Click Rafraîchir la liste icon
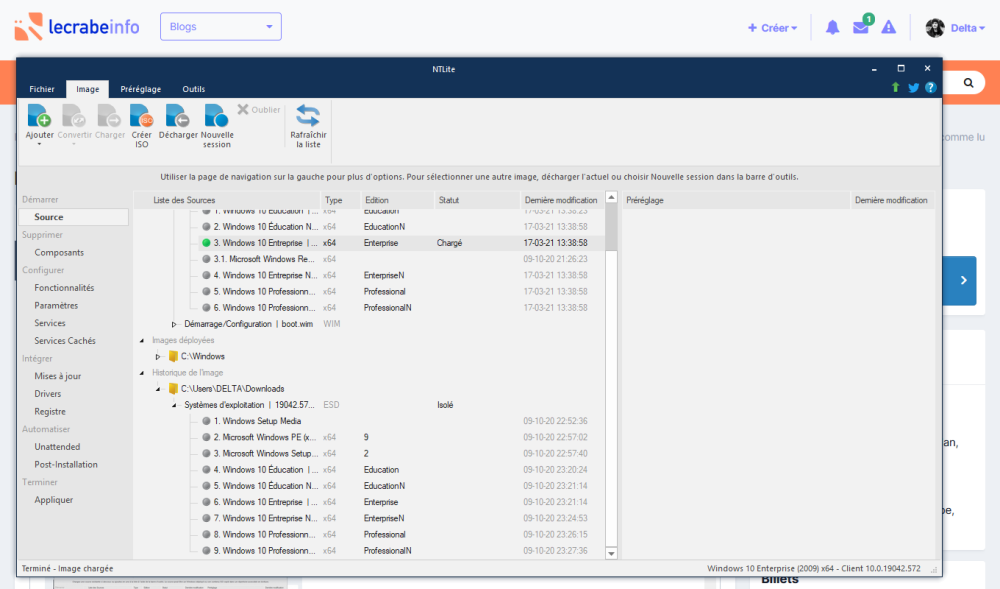 click(x=308, y=117)
